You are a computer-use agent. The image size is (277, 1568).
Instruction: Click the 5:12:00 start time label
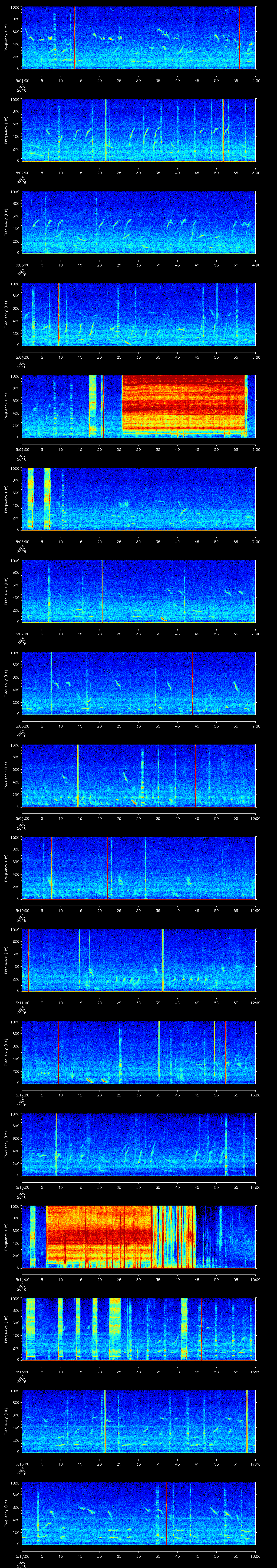22,1095
